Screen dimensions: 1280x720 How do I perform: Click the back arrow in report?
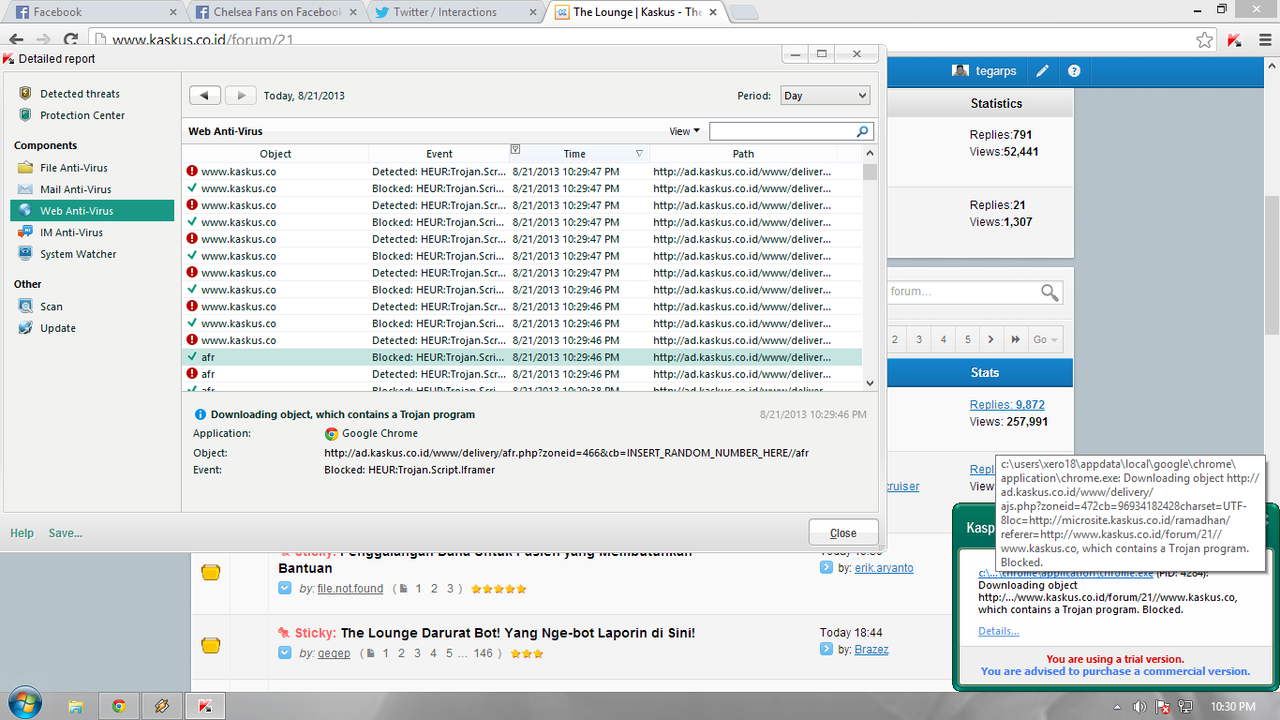pyautogui.click(x=205, y=96)
